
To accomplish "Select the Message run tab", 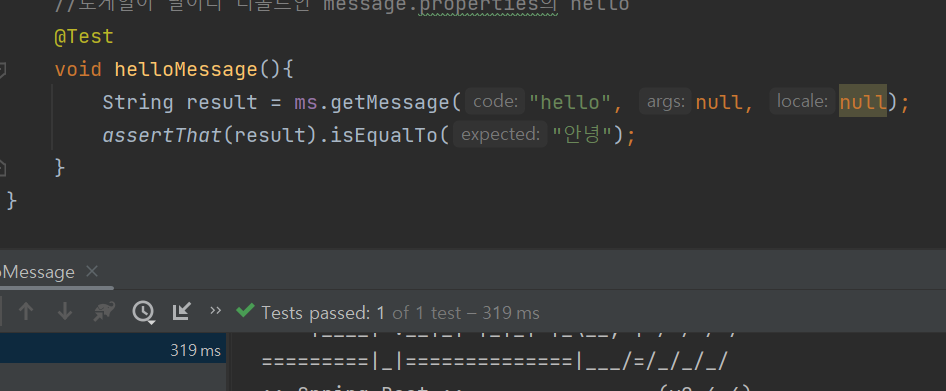I will [37, 272].
